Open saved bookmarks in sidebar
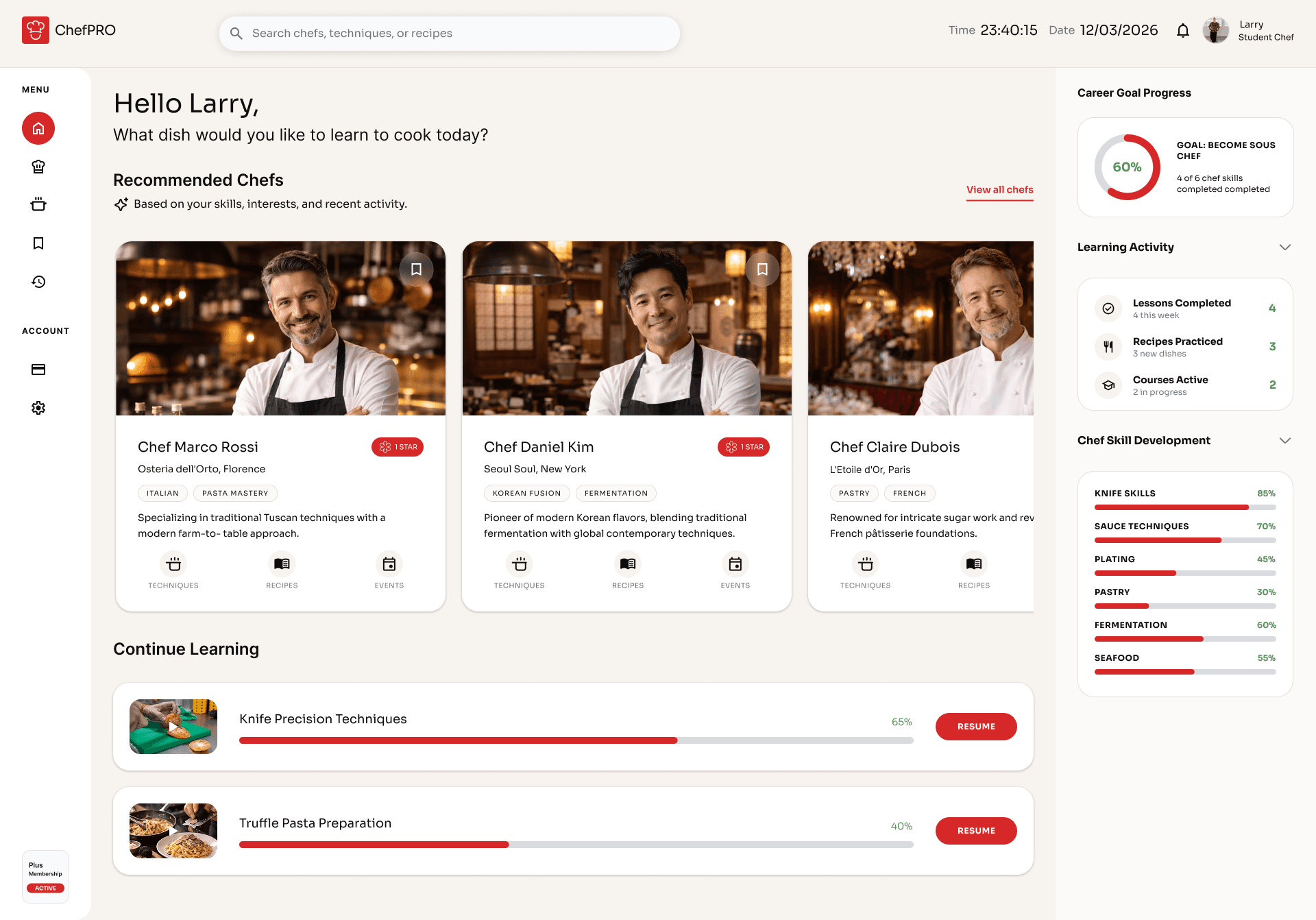The height and width of the screenshot is (920, 1316). (38, 243)
